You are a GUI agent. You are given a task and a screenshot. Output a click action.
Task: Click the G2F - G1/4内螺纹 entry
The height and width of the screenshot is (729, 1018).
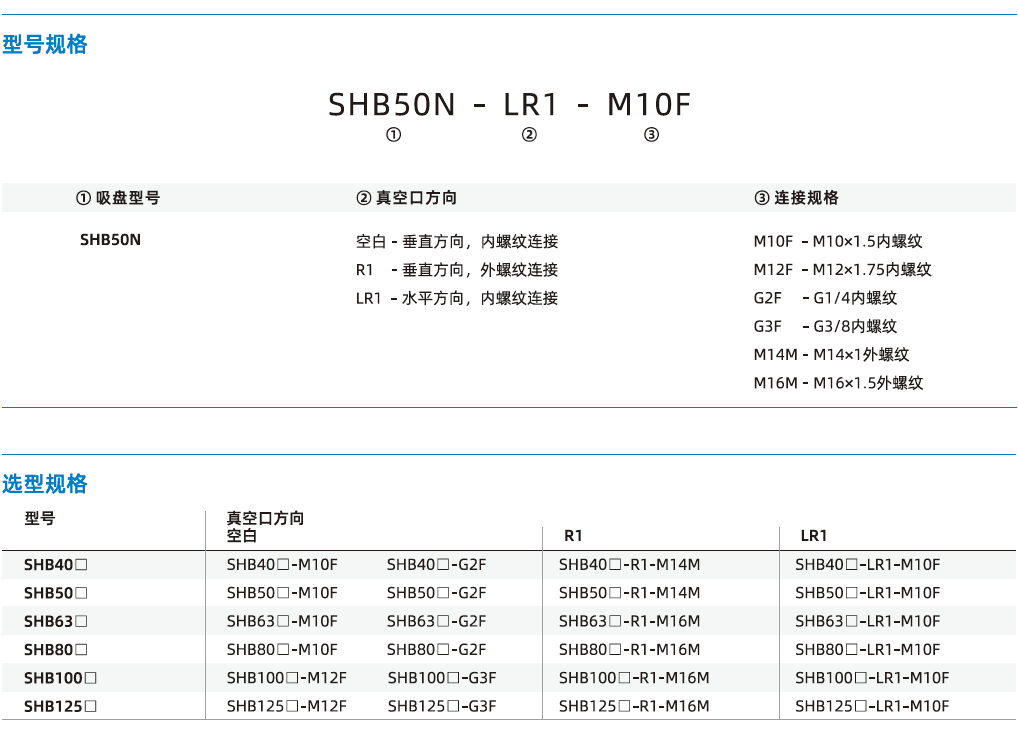pyautogui.click(x=825, y=298)
